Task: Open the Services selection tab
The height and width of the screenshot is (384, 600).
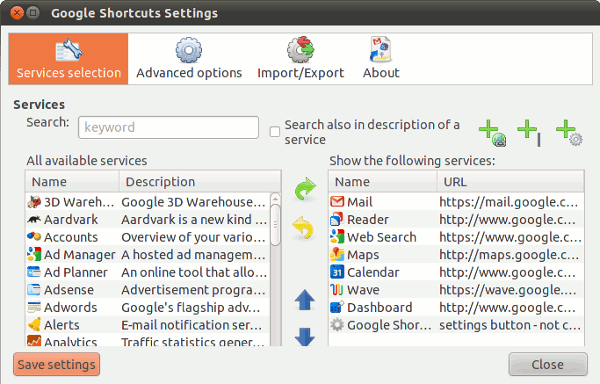Action: pyautogui.click(x=68, y=59)
